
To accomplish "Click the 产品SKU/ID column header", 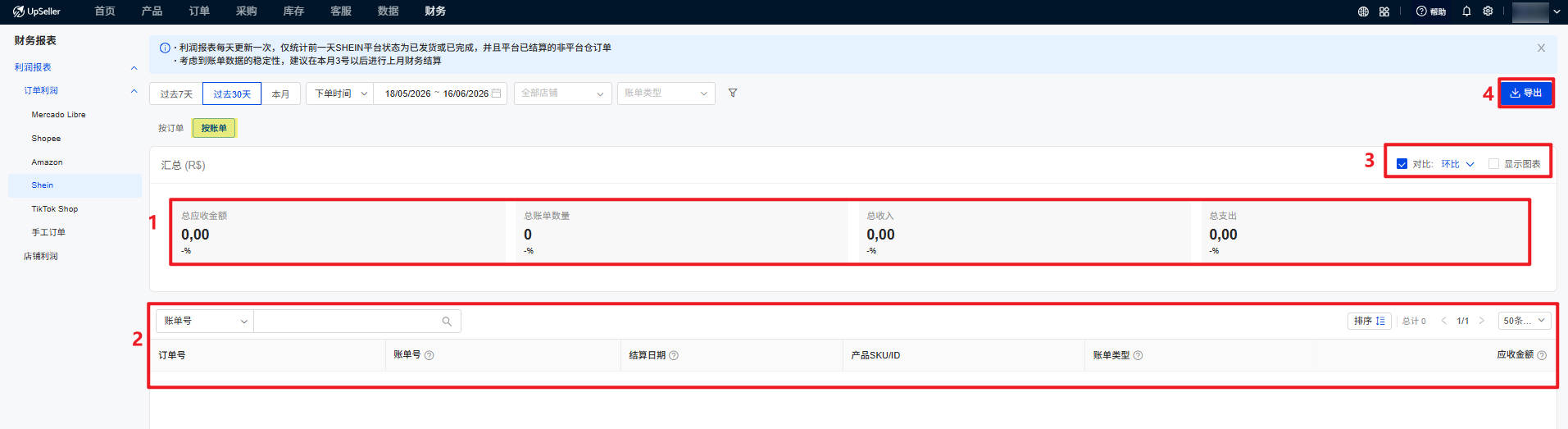I will (875, 355).
